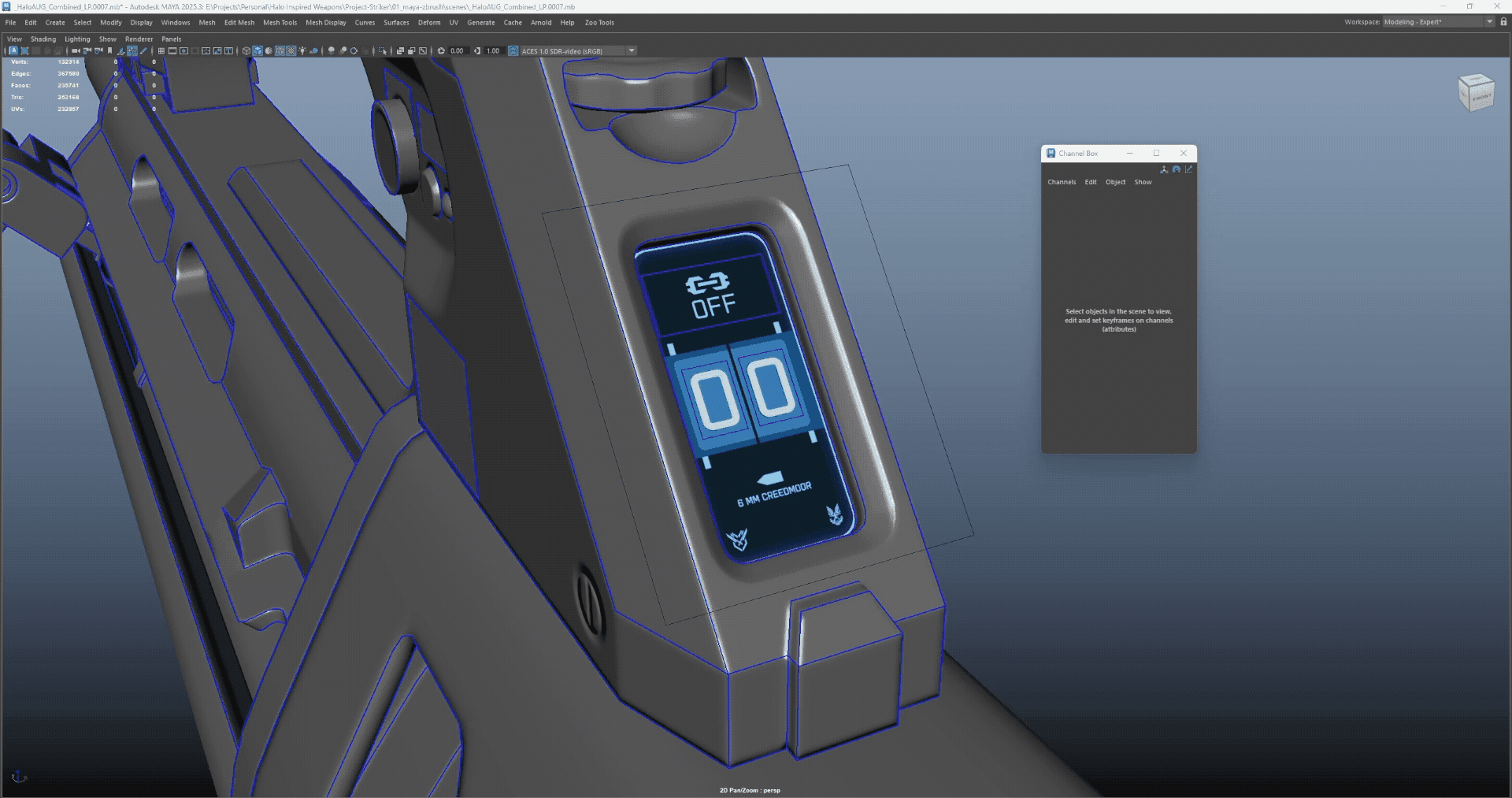This screenshot has height=798, width=1512.
Task: Toggle viewport shadows icon
Action: (x=313, y=50)
